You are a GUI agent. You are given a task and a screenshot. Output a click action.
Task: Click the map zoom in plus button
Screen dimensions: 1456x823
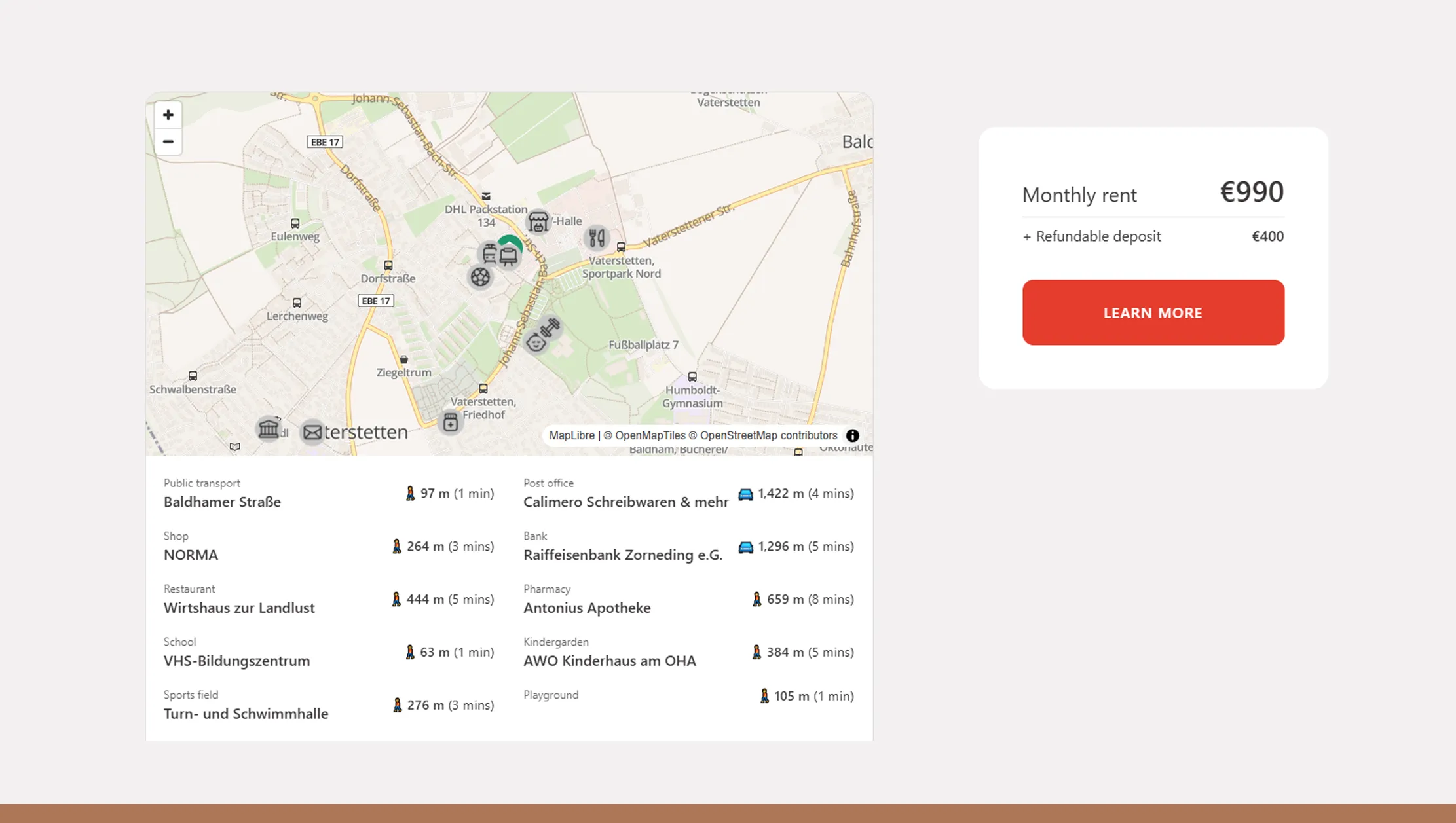coord(168,115)
